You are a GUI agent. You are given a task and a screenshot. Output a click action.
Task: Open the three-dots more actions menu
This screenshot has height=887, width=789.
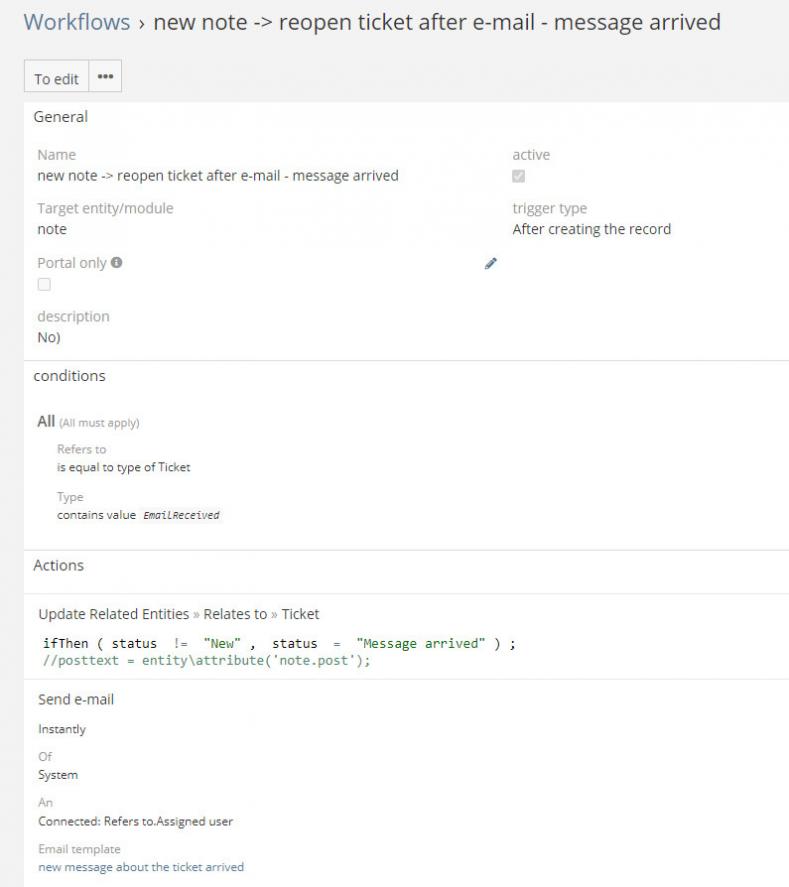click(x=105, y=78)
